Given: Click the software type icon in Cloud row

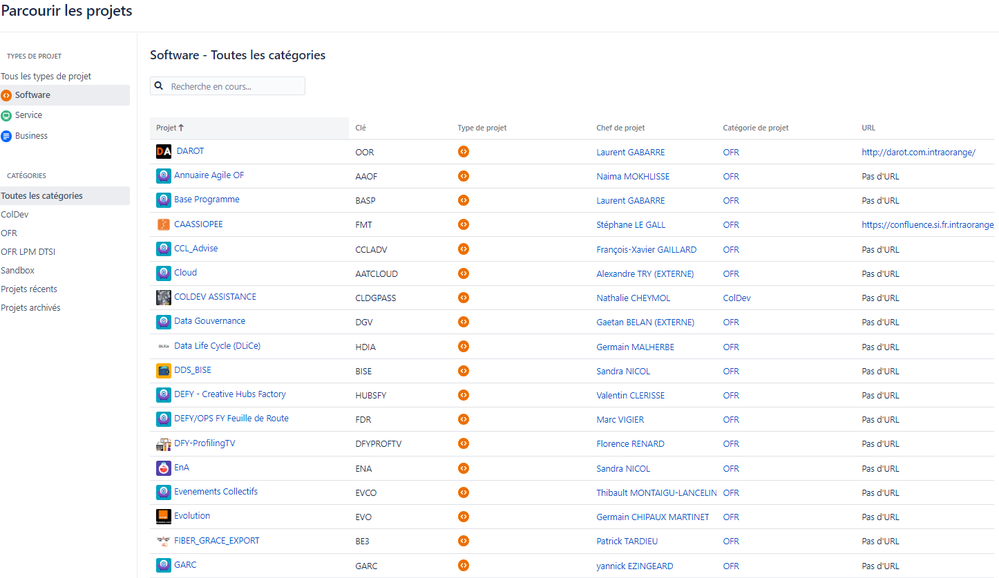Looking at the screenshot, I should click(x=463, y=273).
